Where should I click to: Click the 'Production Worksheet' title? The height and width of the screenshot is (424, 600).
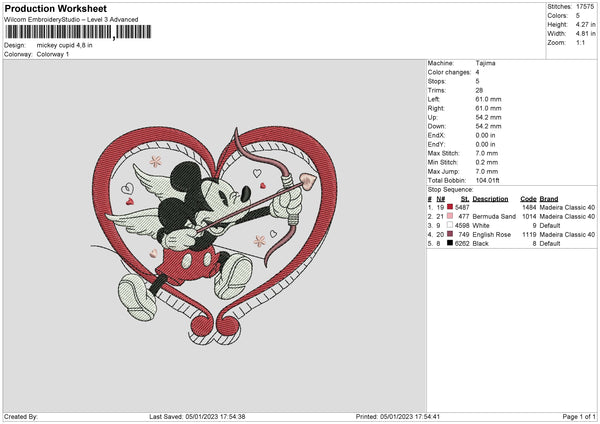(x=55, y=8)
